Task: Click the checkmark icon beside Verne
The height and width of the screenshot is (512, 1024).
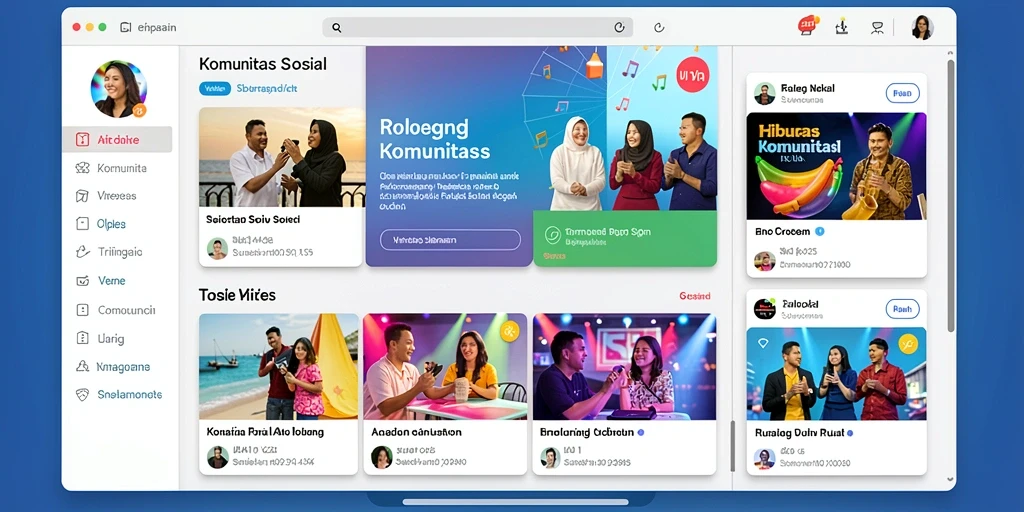Action: (82, 281)
